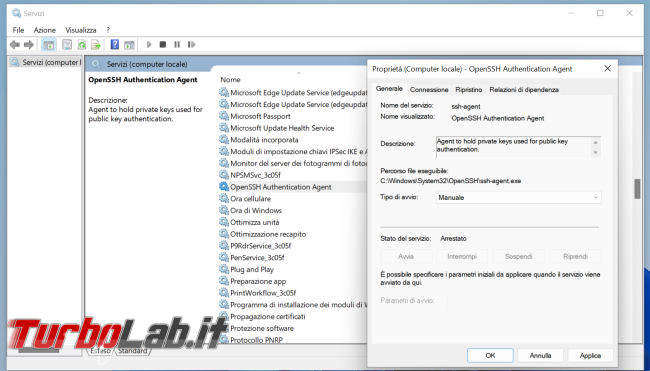The image size is (650, 371).
Task: Click the gear icon beside NPSMSvc_3c05f
Action: pyautogui.click(x=224, y=175)
